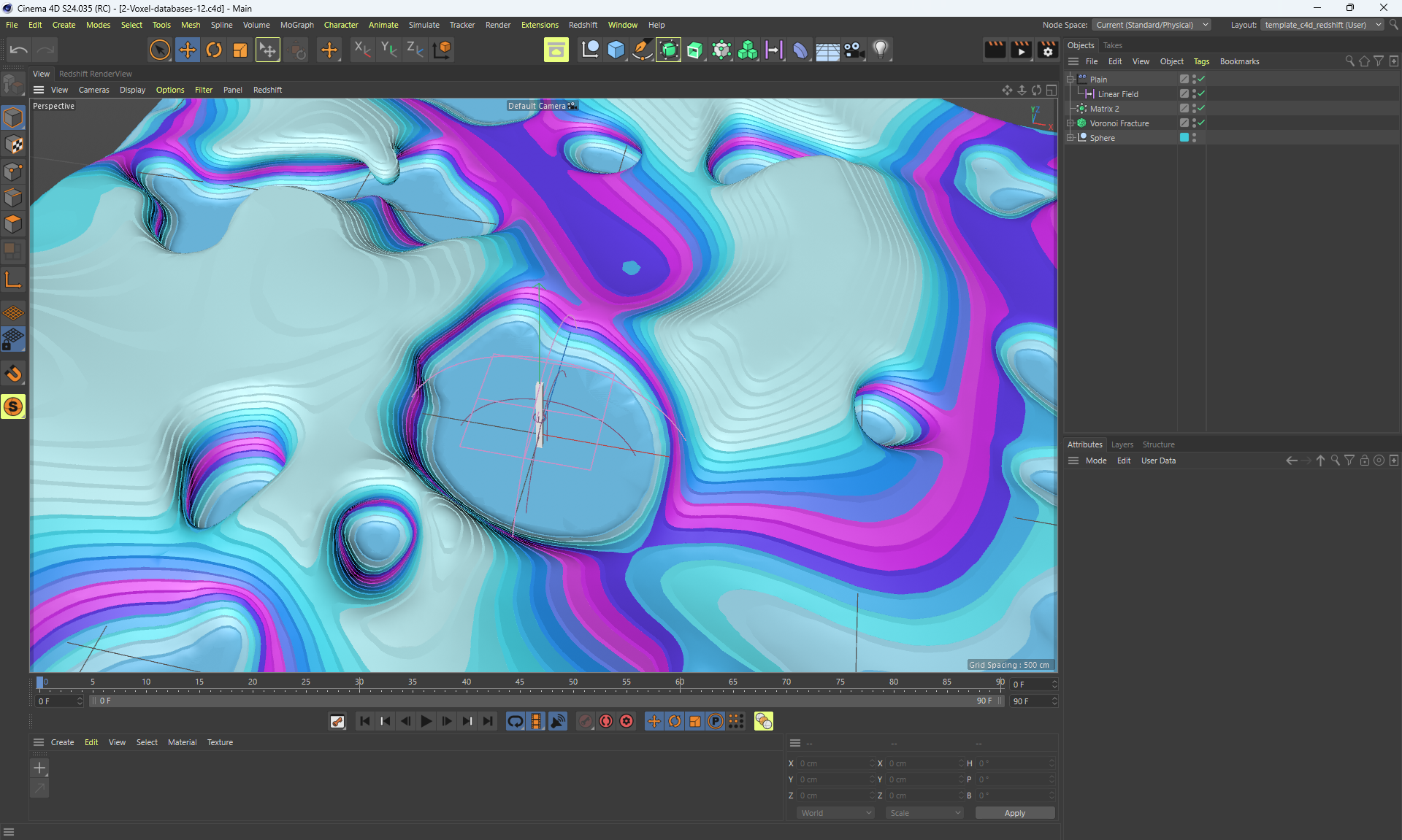The height and width of the screenshot is (840, 1402).
Task: Toggle the Matrix 2 enable checkmark
Action: point(1201,108)
